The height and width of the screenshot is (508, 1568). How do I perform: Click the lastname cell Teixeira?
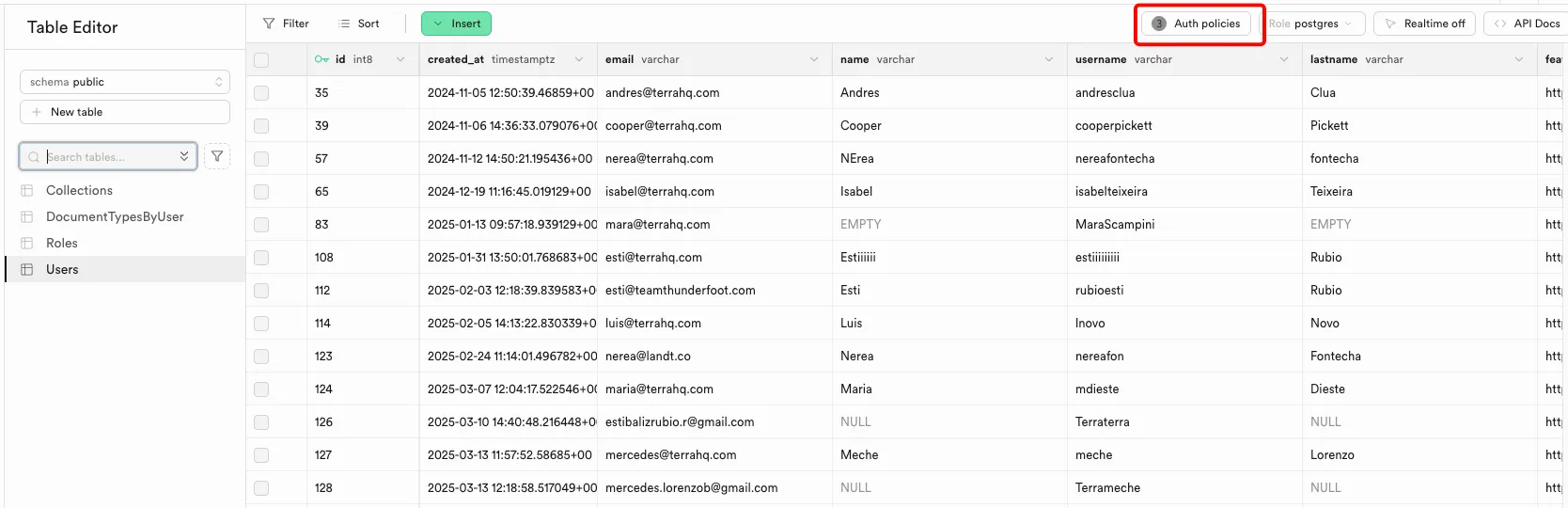1419,192
